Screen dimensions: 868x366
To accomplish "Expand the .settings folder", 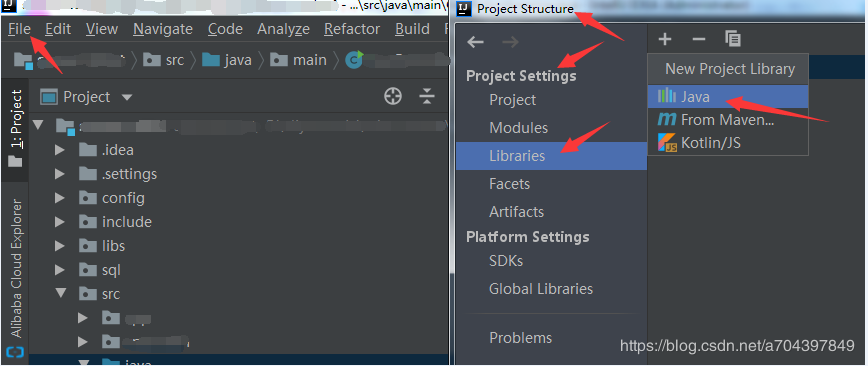I will (60, 174).
